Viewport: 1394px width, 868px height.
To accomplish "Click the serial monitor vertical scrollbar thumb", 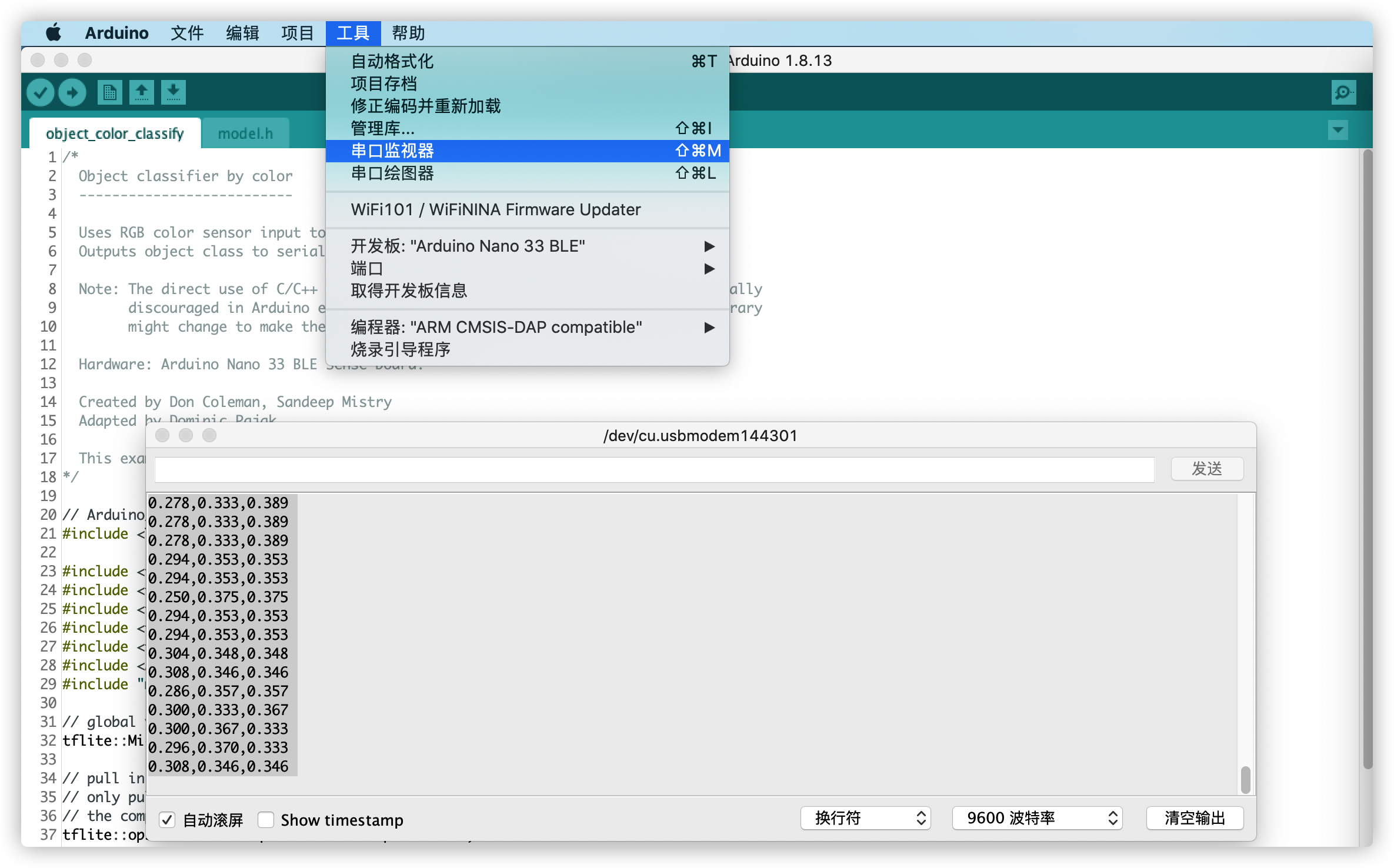I will click(x=1245, y=779).
